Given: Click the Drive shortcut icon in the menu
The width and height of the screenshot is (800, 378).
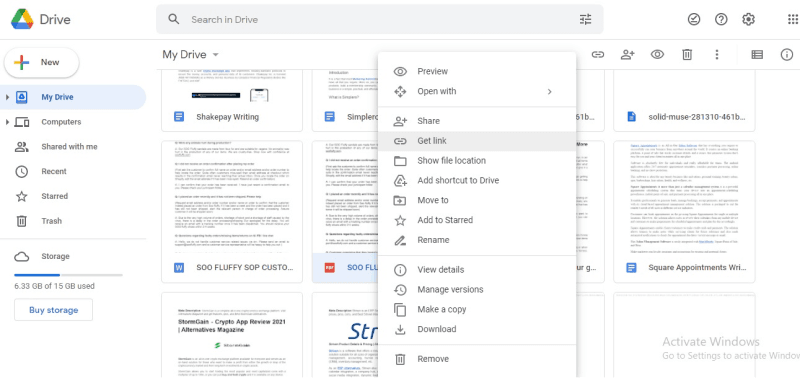Looking at the screenshot, I should pos(400,181).
